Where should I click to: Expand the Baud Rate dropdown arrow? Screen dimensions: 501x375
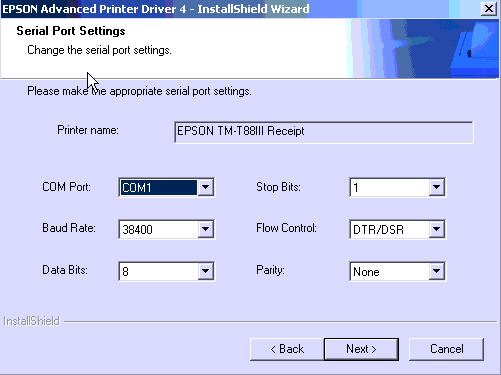coord(205,229)
